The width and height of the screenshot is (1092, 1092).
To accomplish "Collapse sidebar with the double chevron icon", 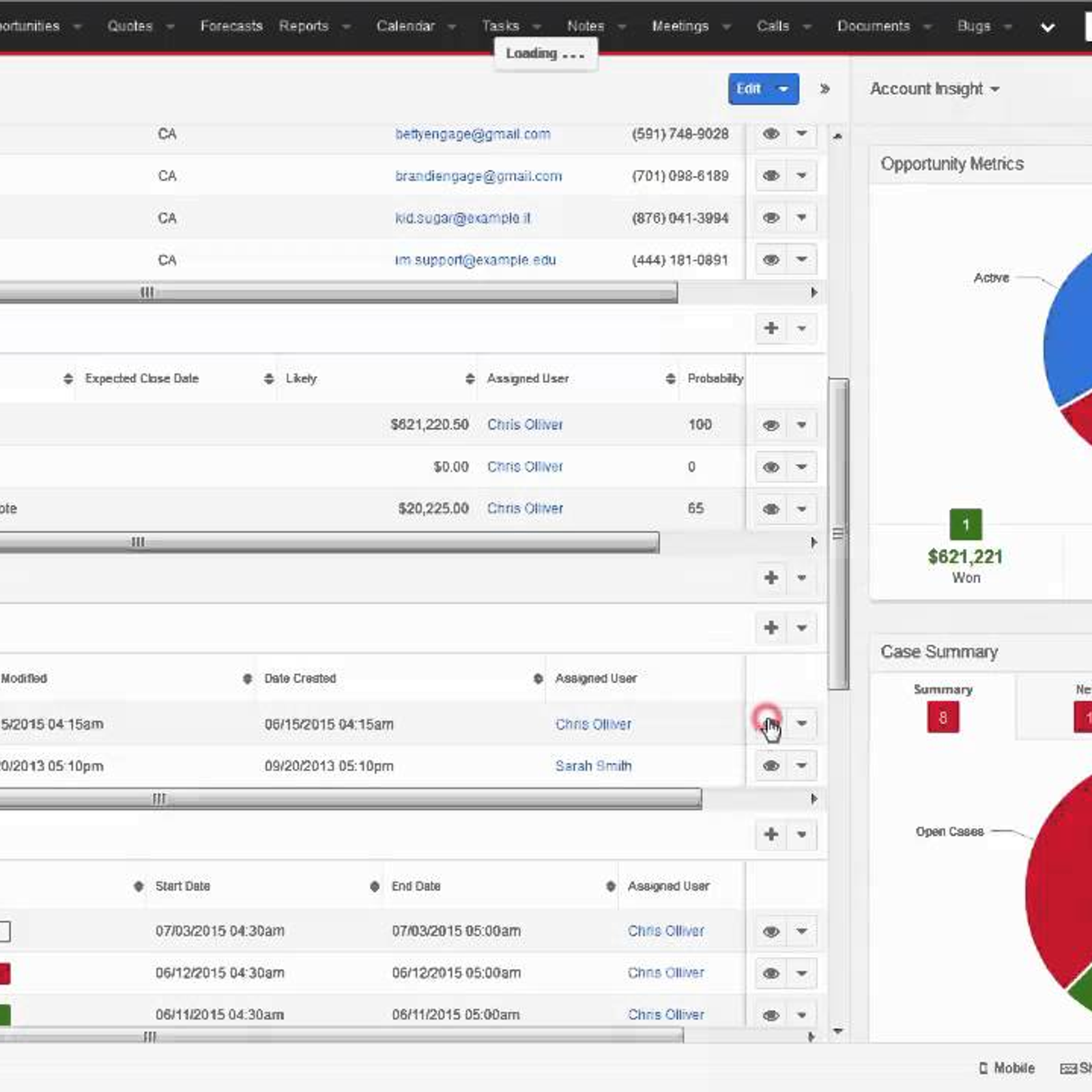I will [x=824, y=89].
